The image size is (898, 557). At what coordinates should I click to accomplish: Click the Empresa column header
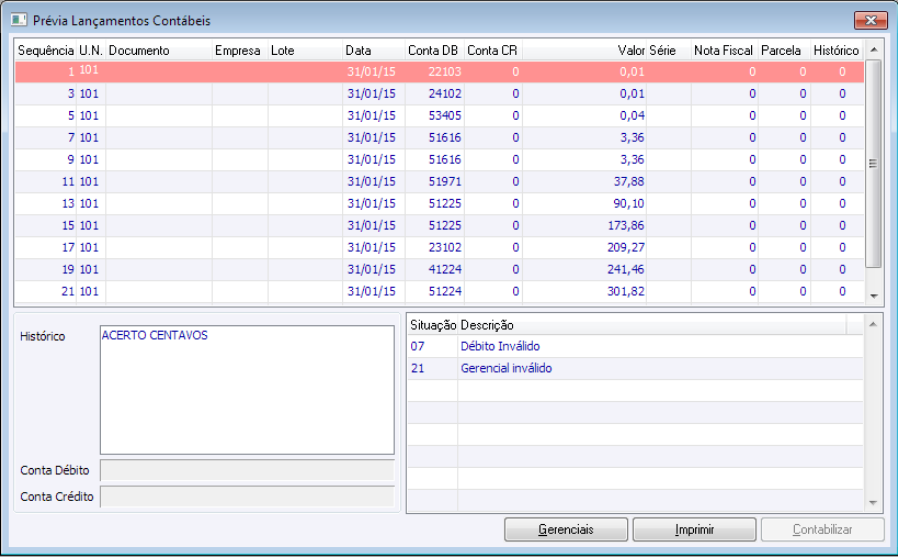coord(240,50)
